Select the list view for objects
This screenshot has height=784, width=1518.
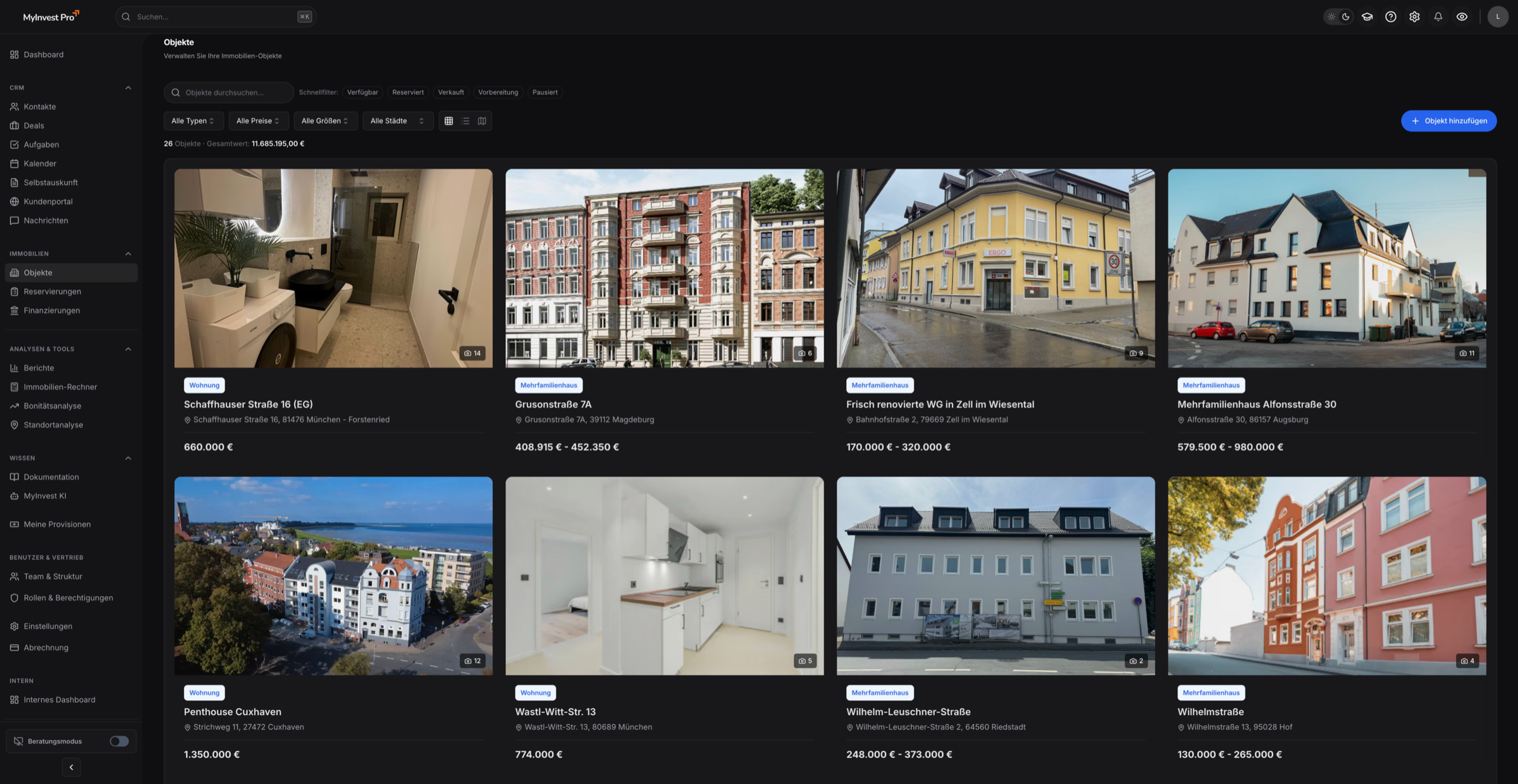click(x=466, y=121)
